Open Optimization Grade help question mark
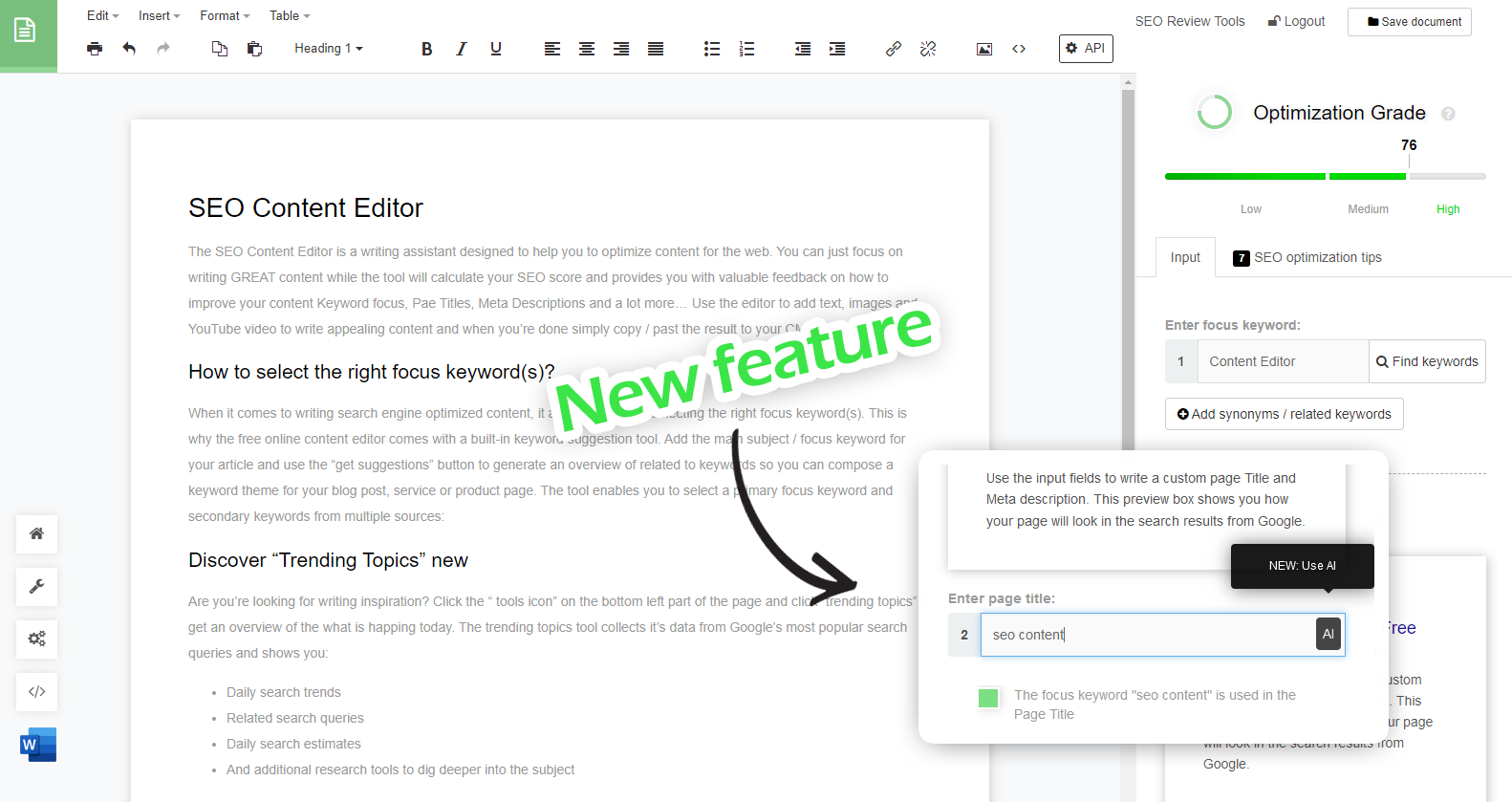This screenshot has height=802, width=1512. point(1448,114)
